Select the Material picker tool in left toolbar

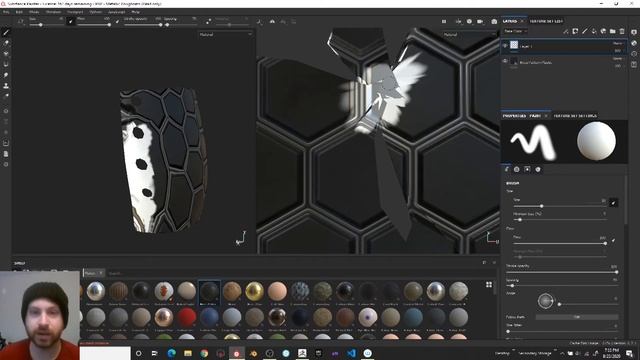click(x=6, y=96)
